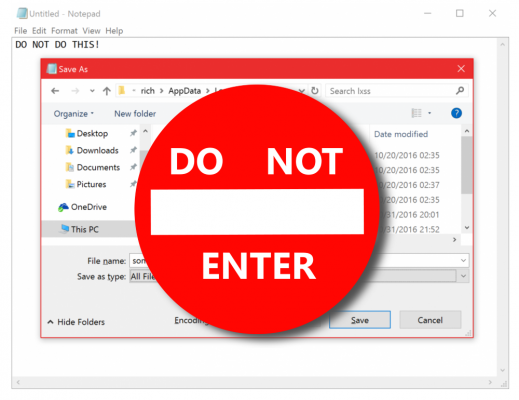
Task: Click the rich breadcrumb segment
Action: (x=147, y=91)
